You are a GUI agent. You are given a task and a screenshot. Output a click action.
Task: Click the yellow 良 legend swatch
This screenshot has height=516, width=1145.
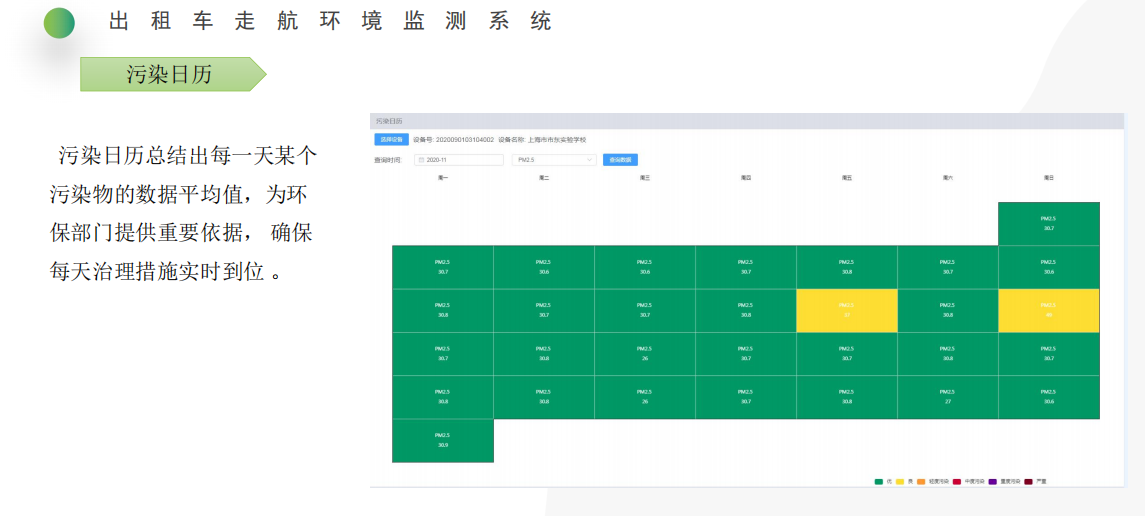pos(900,482)
